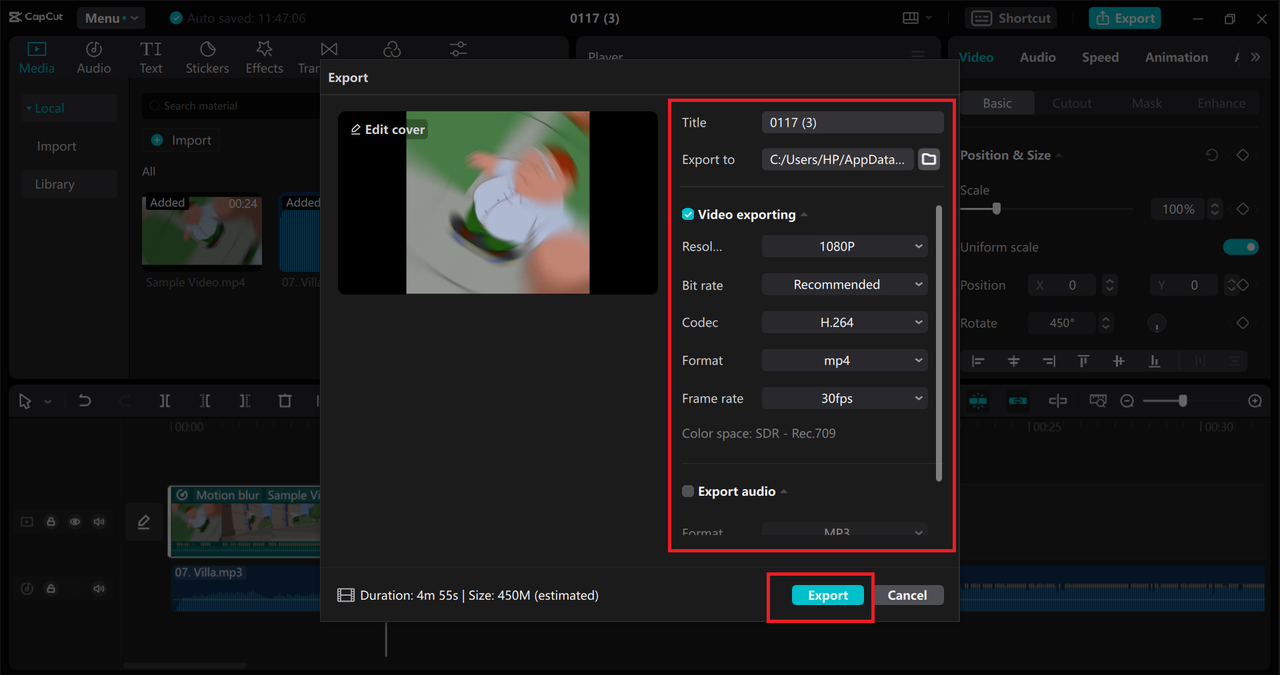Image resolution: width=1280 pixels, height=675 pixels.
Task: Cancel the export dialog
Action: tap(907, 595)
